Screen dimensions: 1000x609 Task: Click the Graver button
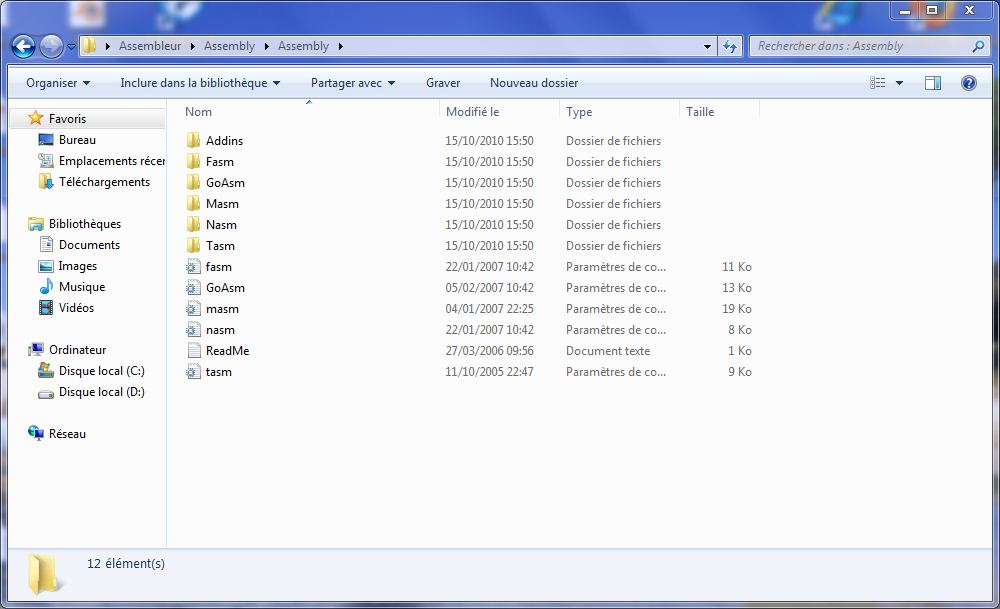click(x=443, y=83)
